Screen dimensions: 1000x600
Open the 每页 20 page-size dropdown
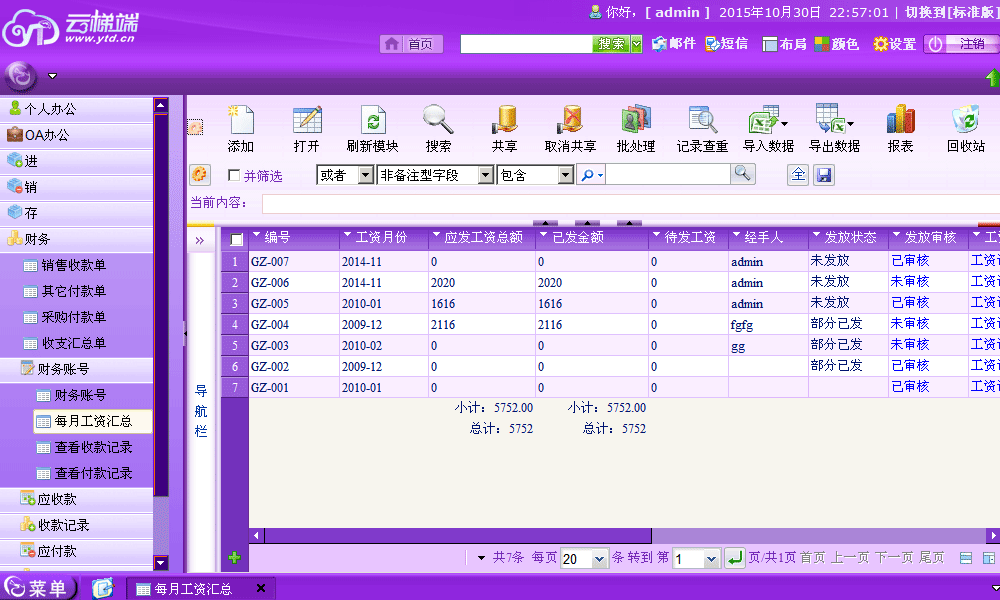coord(599,559)
